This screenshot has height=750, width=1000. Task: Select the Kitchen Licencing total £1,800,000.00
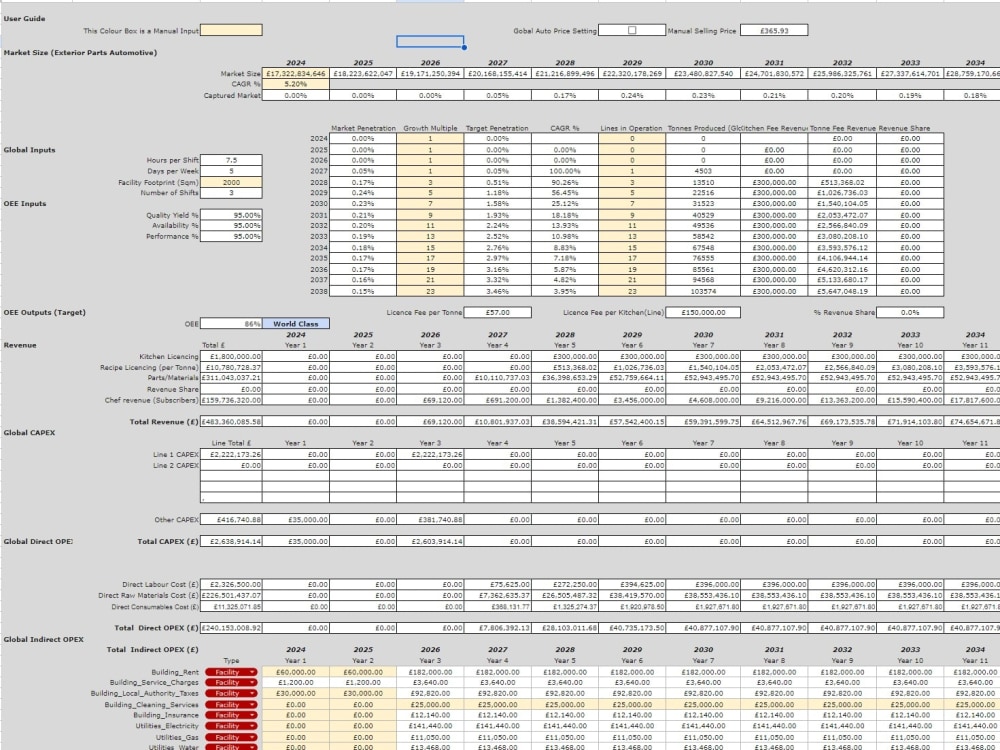(x=231, y=357)
